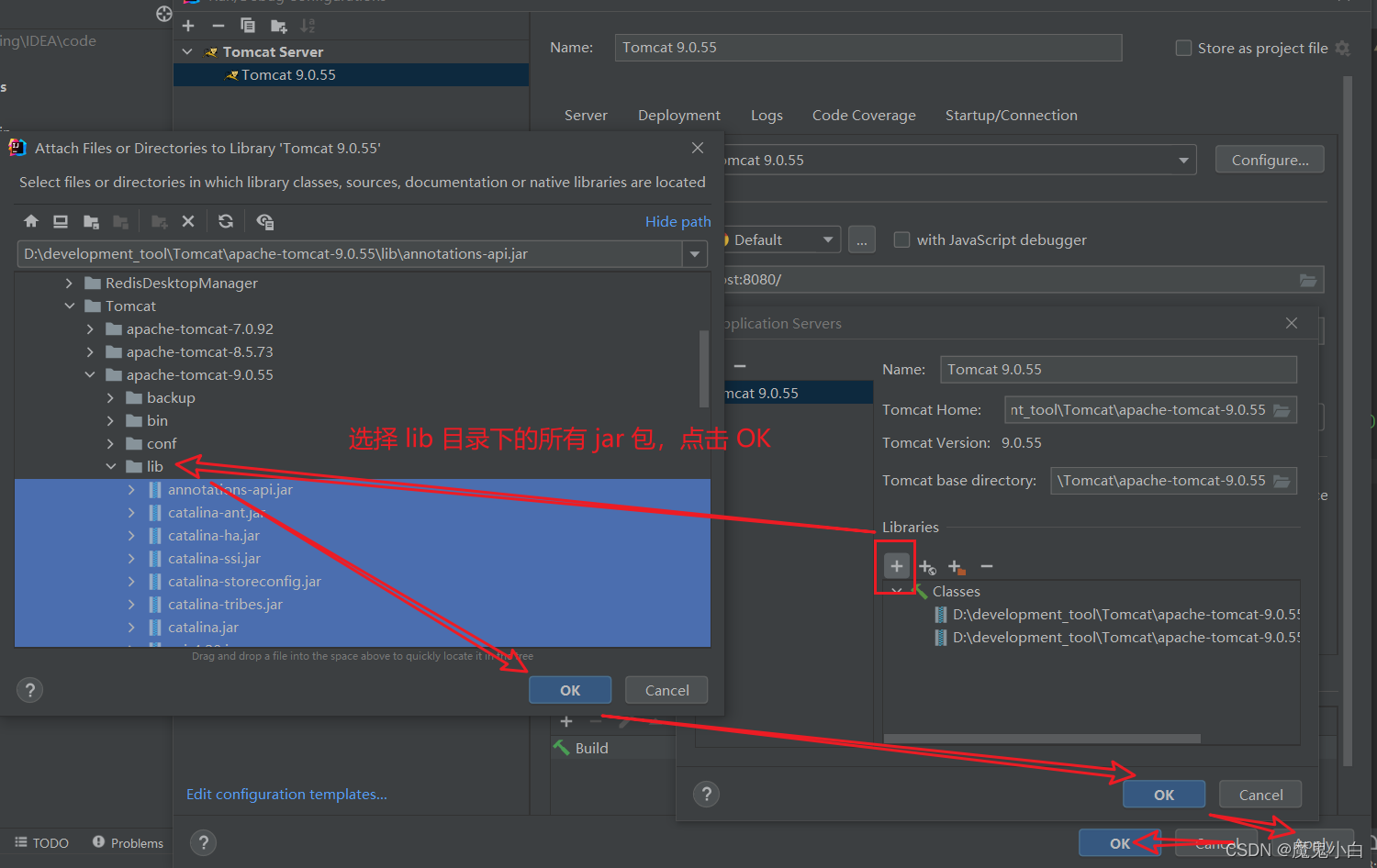Viewport: 1377px width, 868px height.
Task: Collapse the Tomcat folder node
Action: point(69,306)
